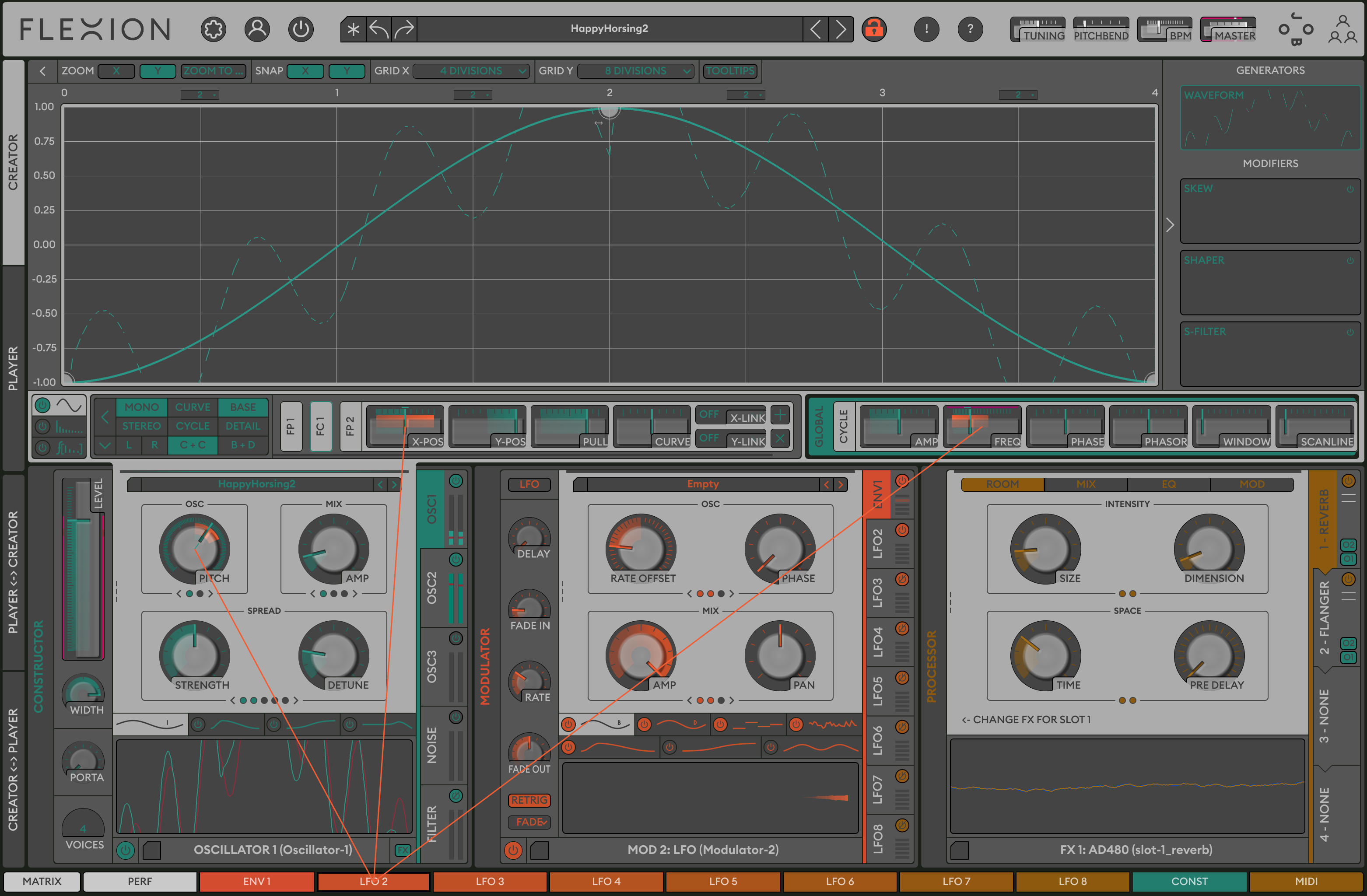
Task: Open the GRID Y divisions dropdown
Action: pos(635,70)
